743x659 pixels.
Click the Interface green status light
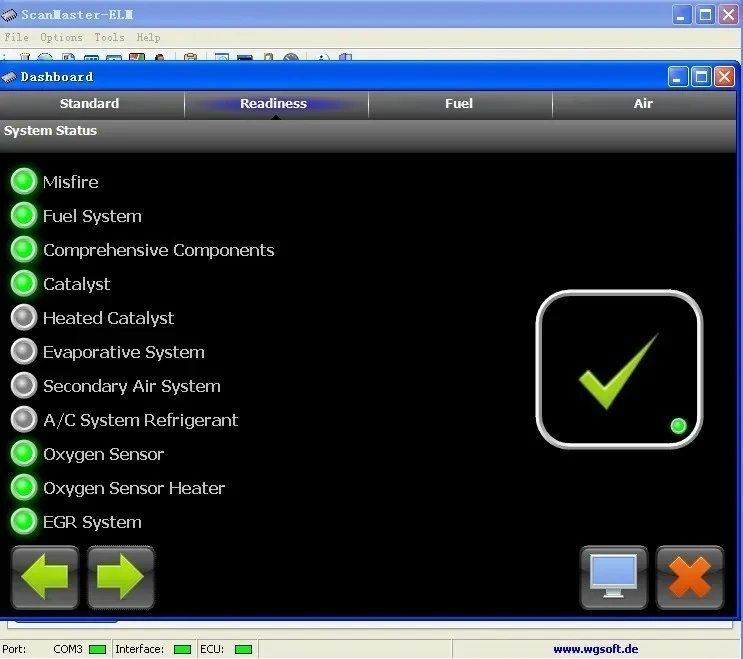coord(182,649)
